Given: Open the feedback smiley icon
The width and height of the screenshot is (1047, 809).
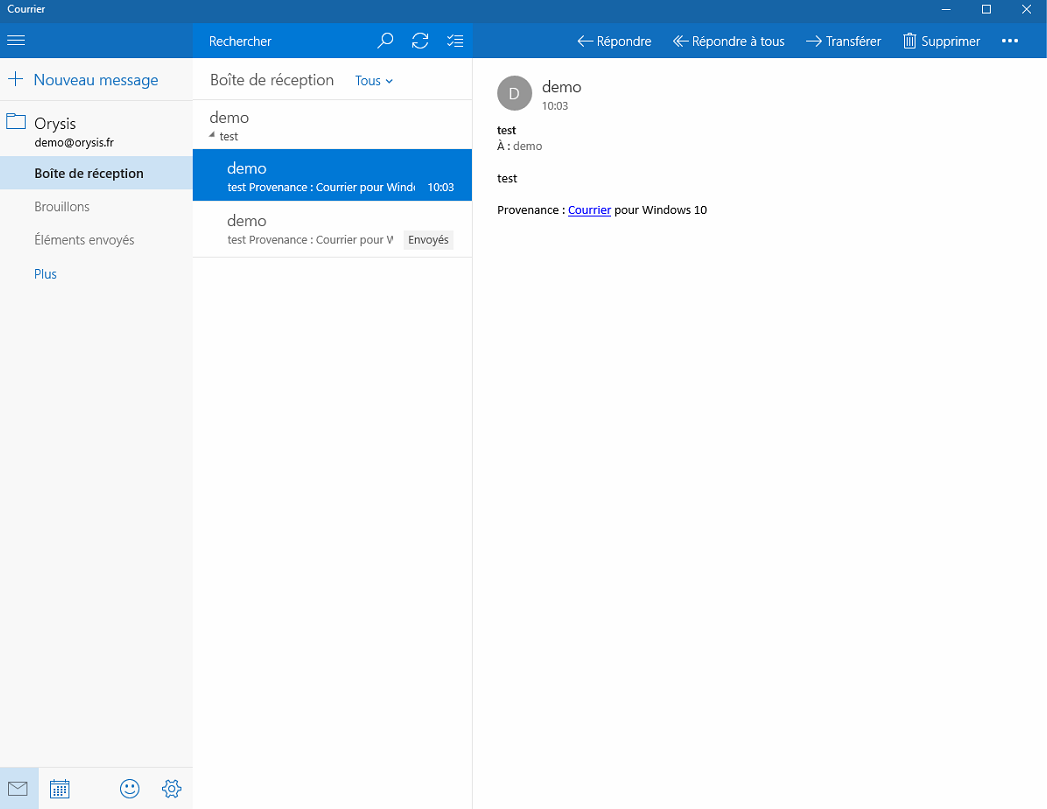Looking at the screenshot, I should (x=129, y=789).
